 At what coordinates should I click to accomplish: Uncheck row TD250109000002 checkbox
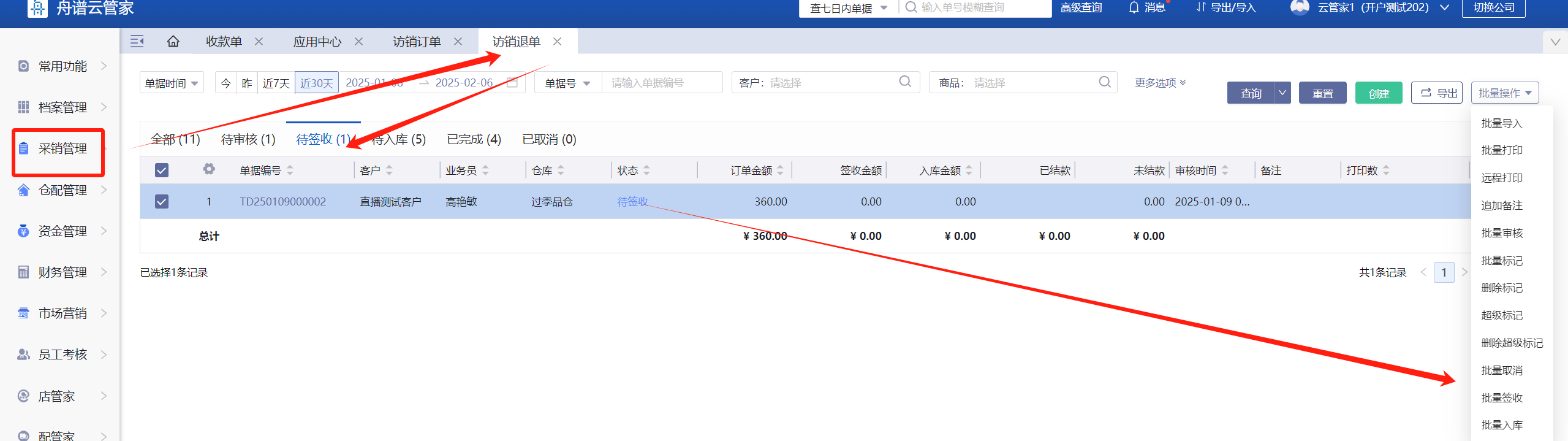click(x=162, y=202)
